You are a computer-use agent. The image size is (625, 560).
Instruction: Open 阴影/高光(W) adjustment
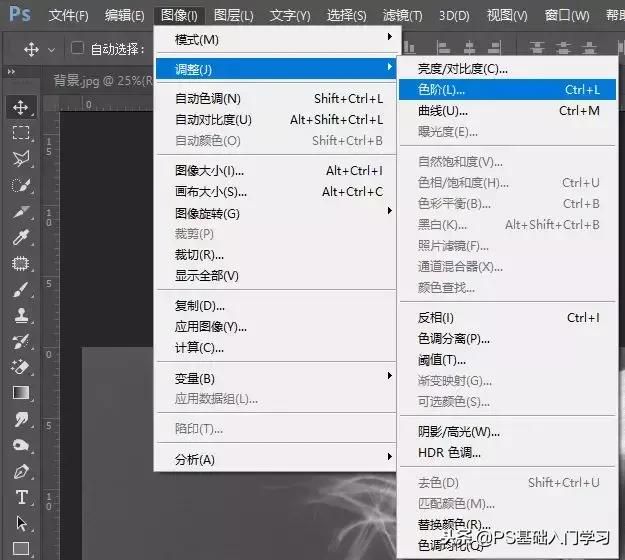[507, 432]
